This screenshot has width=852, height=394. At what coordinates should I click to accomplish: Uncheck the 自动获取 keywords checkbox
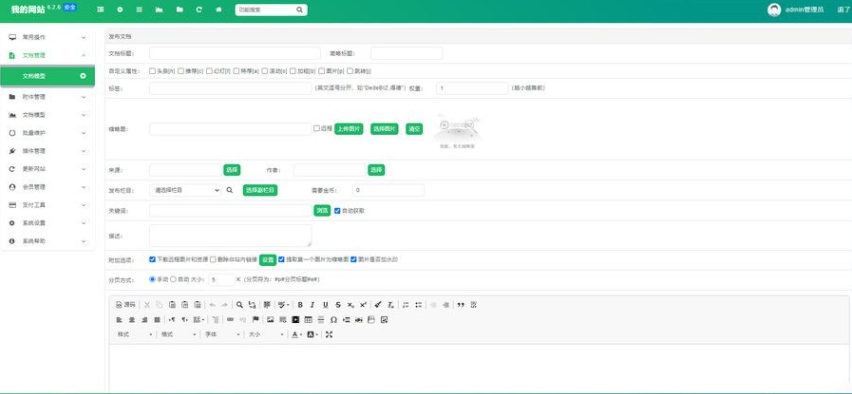pyautogui.click(x=337, y=210)
